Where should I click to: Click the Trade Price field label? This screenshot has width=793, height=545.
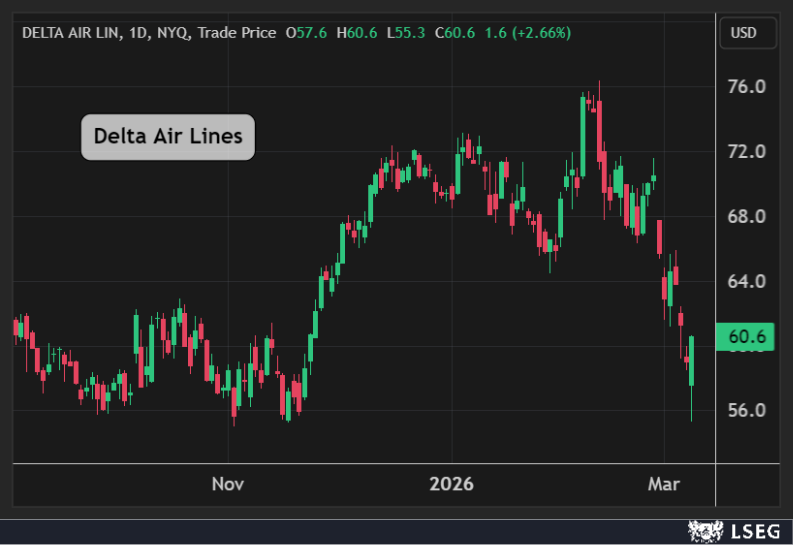click(236, 33)
